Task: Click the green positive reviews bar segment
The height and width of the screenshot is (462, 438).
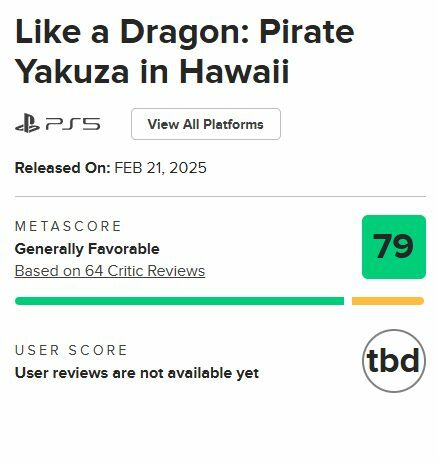Action: pos(179,301)
